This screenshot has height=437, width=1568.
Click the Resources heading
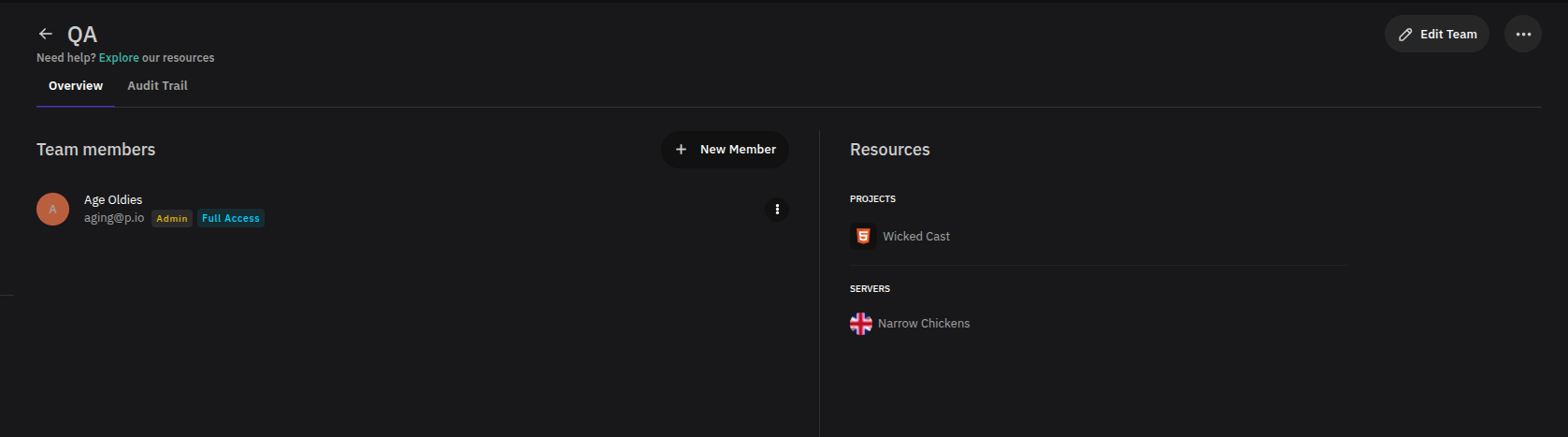(x=890, y=150)
